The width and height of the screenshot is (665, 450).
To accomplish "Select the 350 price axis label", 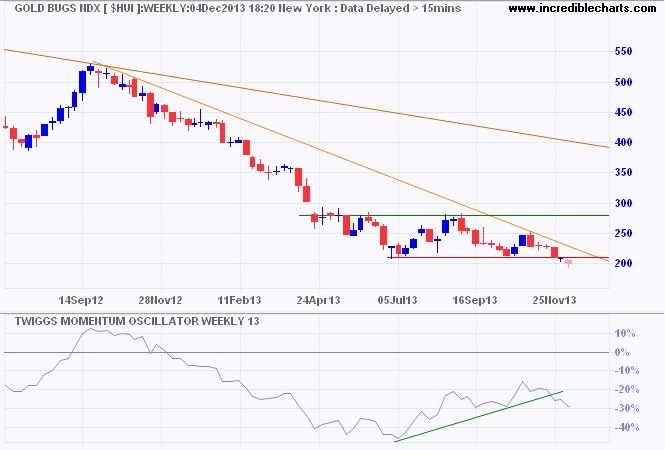I will pyautogui.click(x=623, y=173).
